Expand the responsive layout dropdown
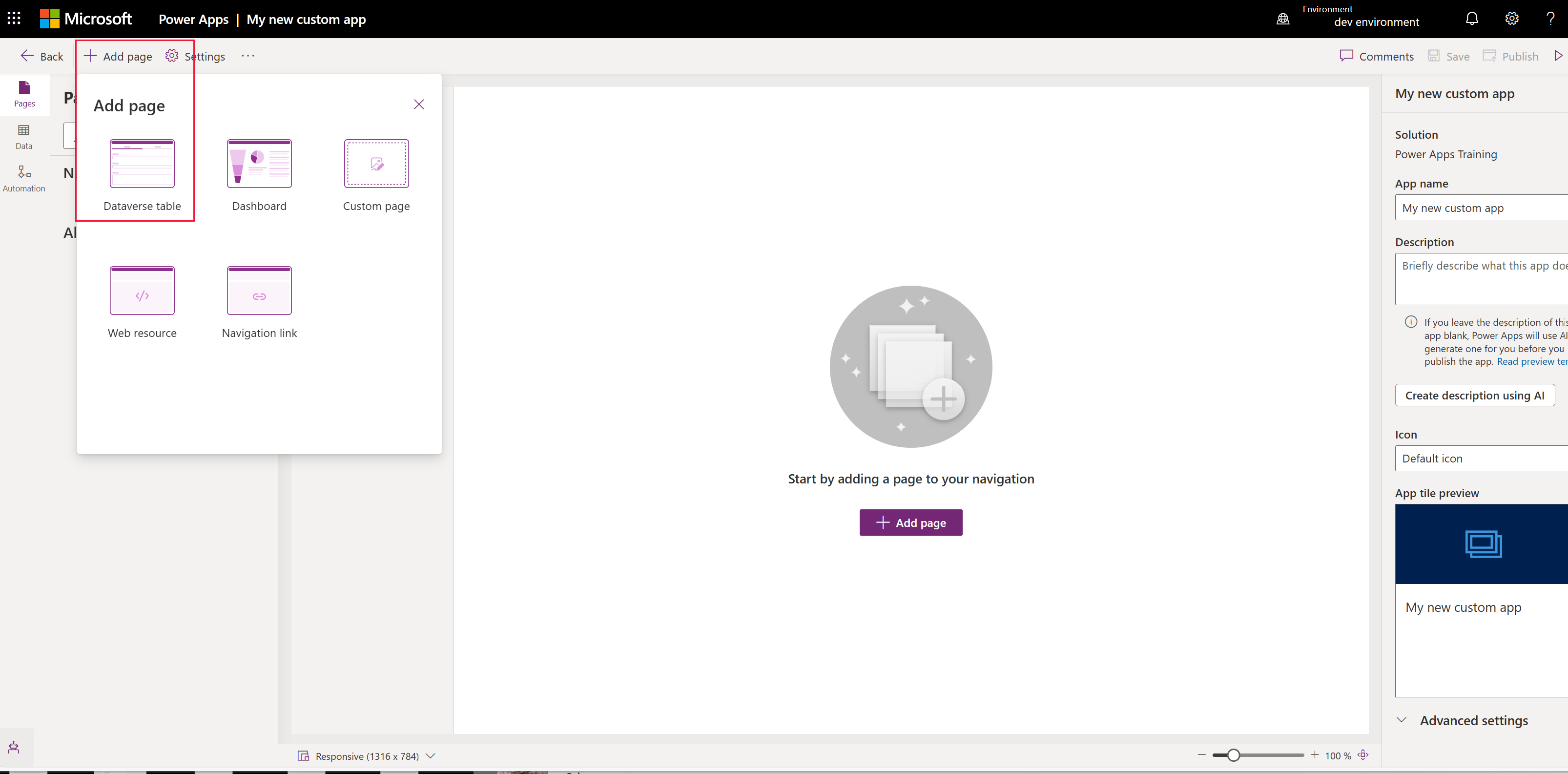Screen dimensions: 1568x774 tap(432, 756)
